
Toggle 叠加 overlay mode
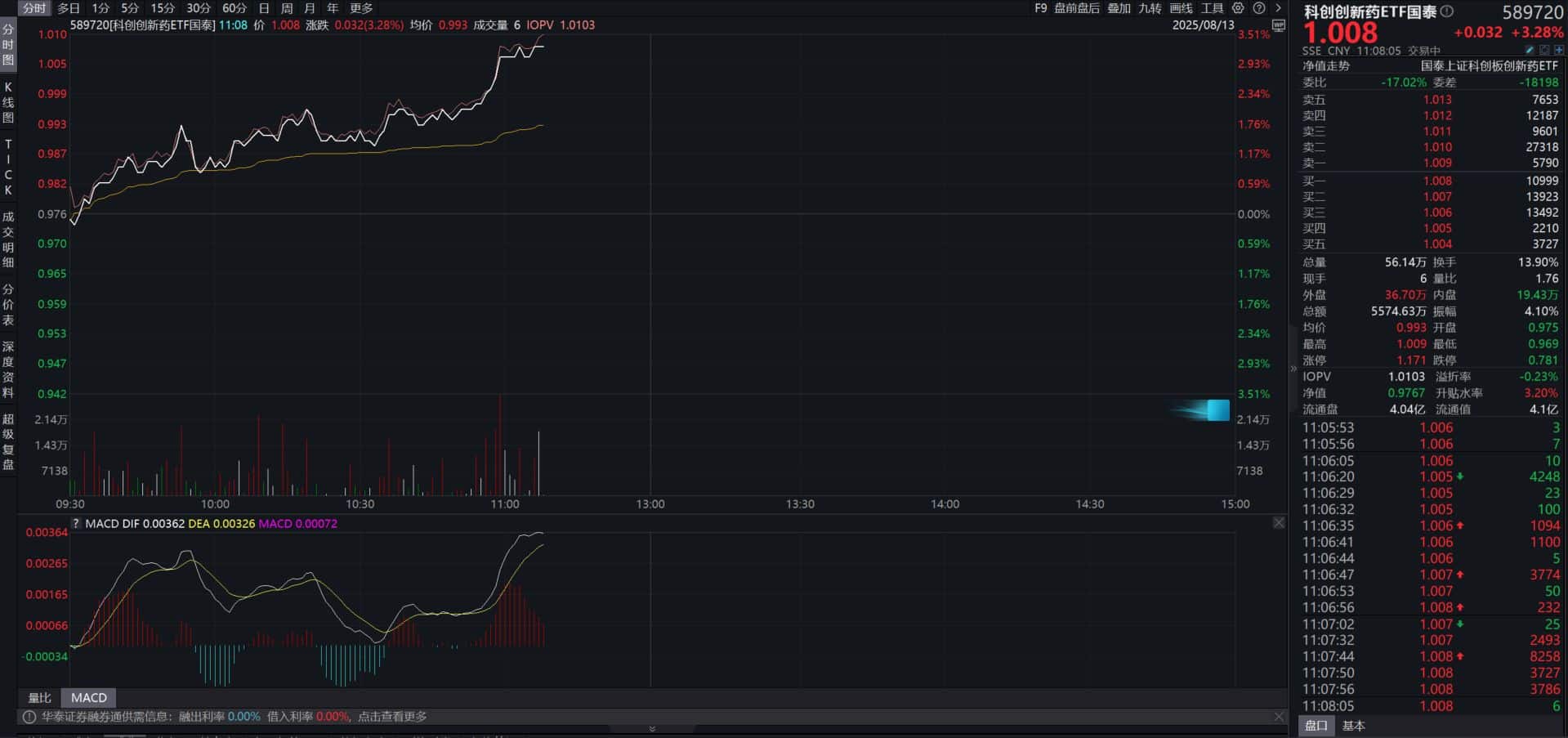[x=1119, y=8]
